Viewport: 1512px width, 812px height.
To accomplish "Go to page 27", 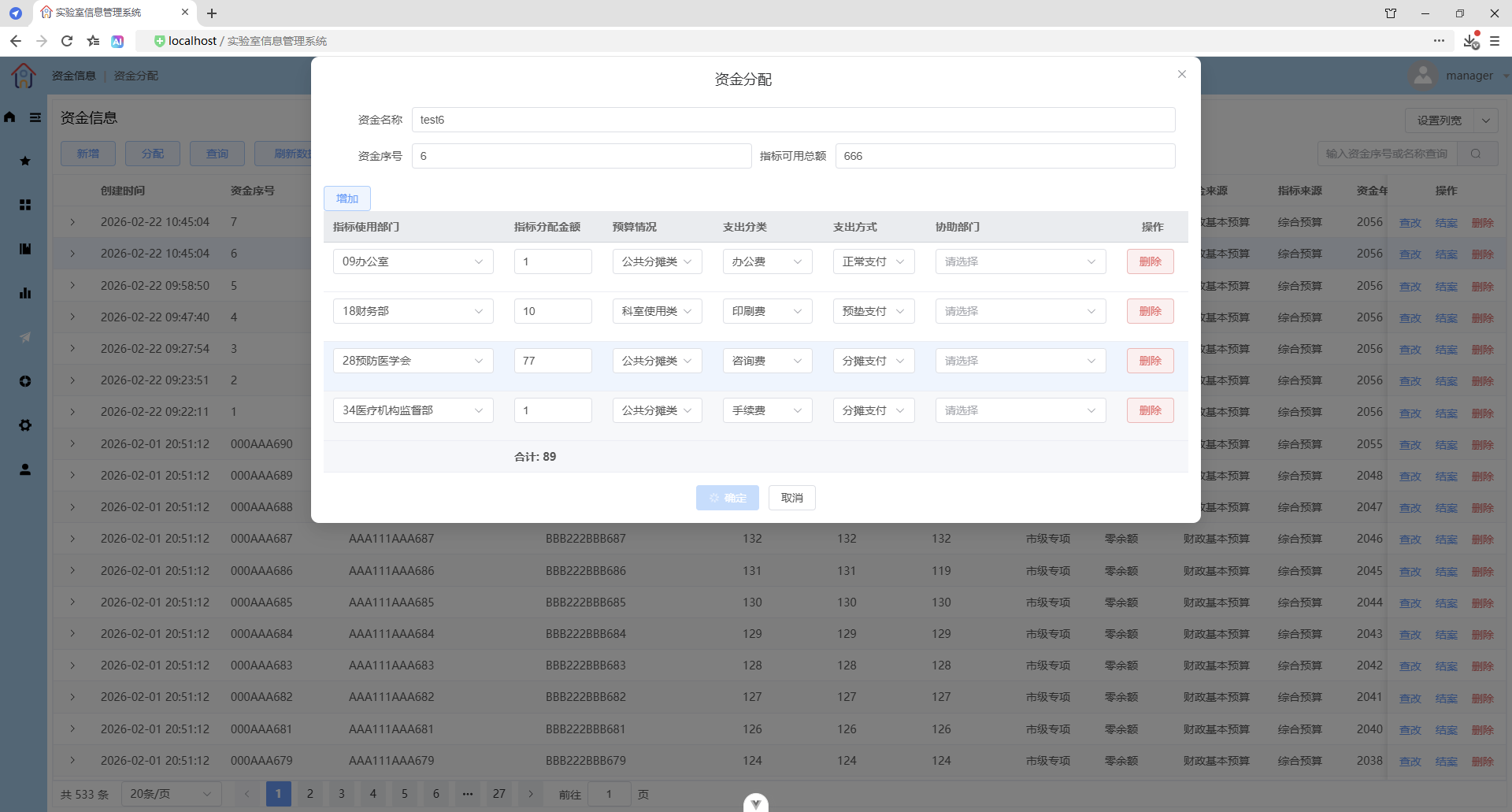I will [x=499, y=794].
